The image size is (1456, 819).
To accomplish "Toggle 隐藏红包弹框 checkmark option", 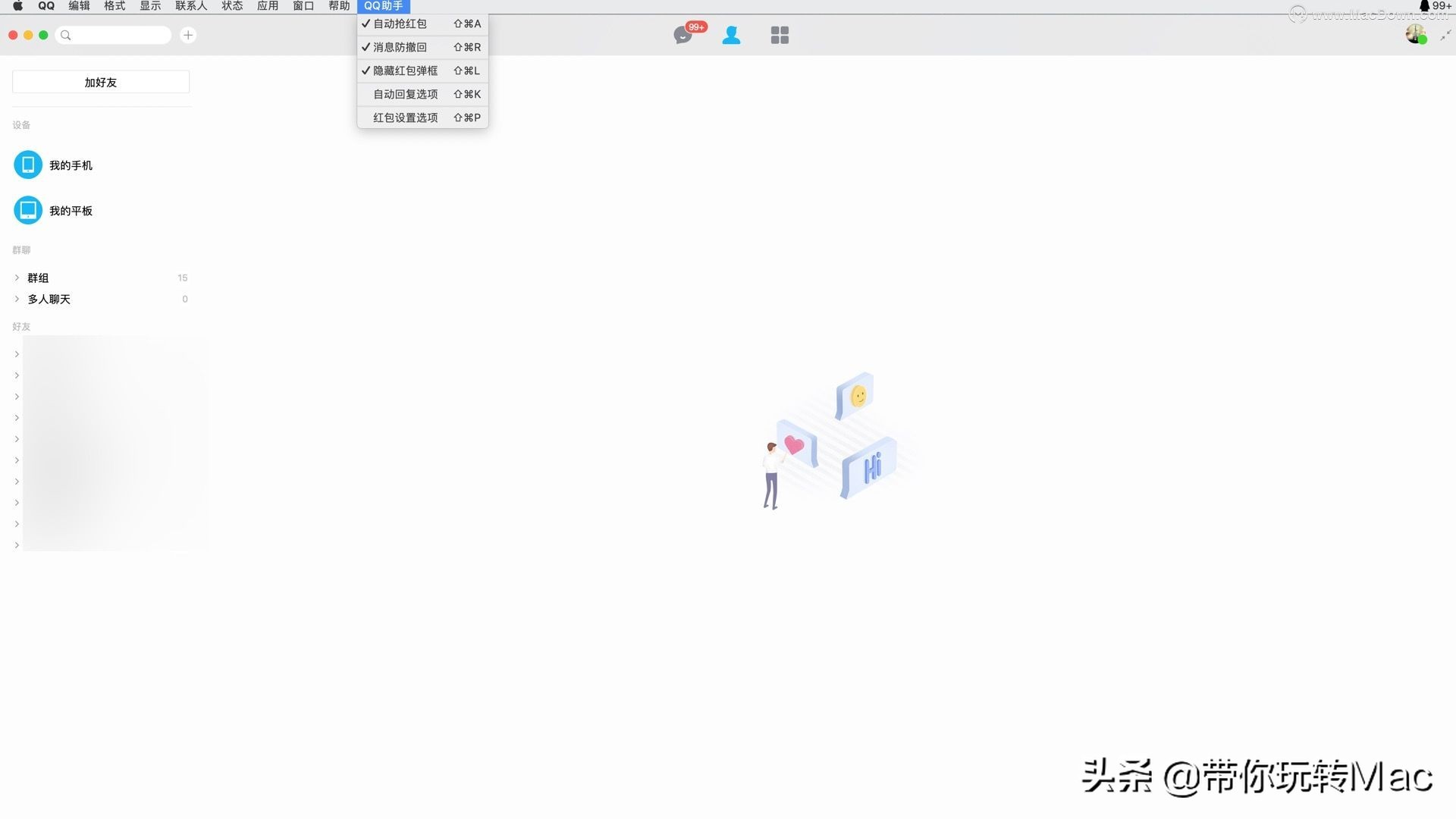I will (405, 71).
